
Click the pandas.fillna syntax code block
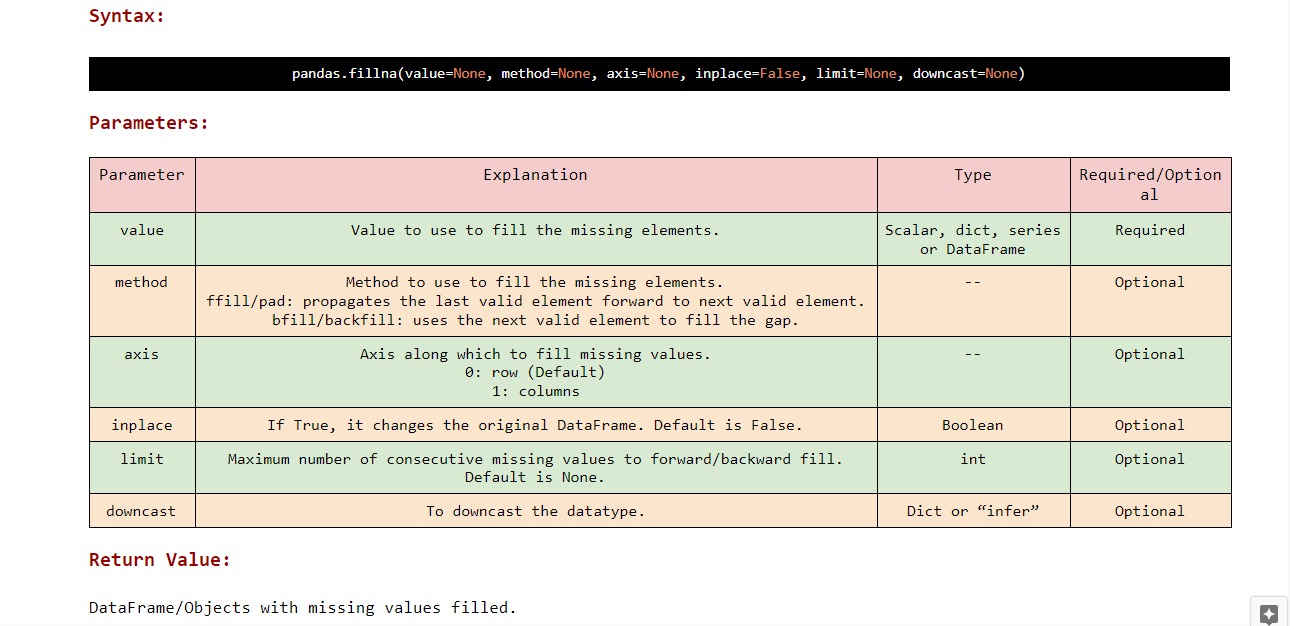(x=659, y=74)
